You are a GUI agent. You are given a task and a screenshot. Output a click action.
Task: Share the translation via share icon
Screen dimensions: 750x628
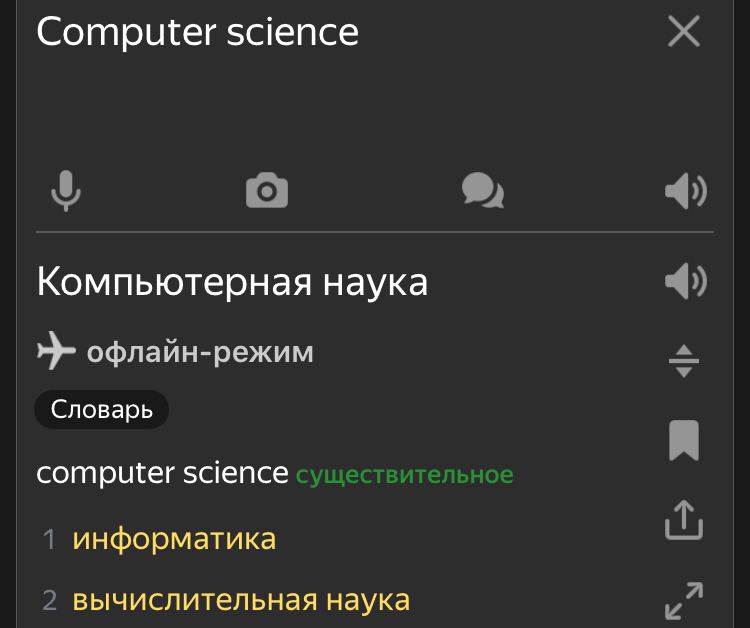(684, 520)
